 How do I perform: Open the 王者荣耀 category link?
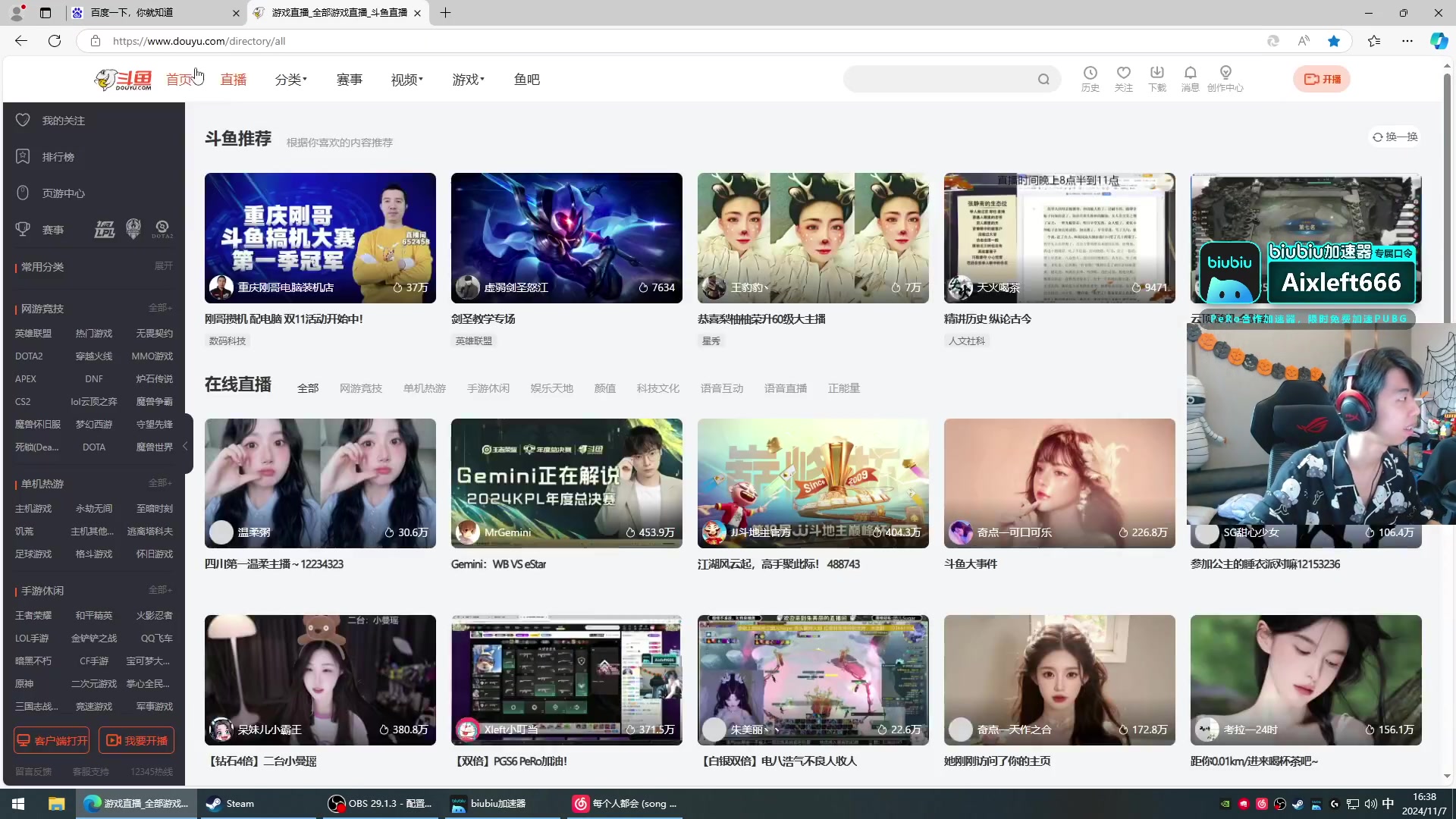(x=33, y=616)
